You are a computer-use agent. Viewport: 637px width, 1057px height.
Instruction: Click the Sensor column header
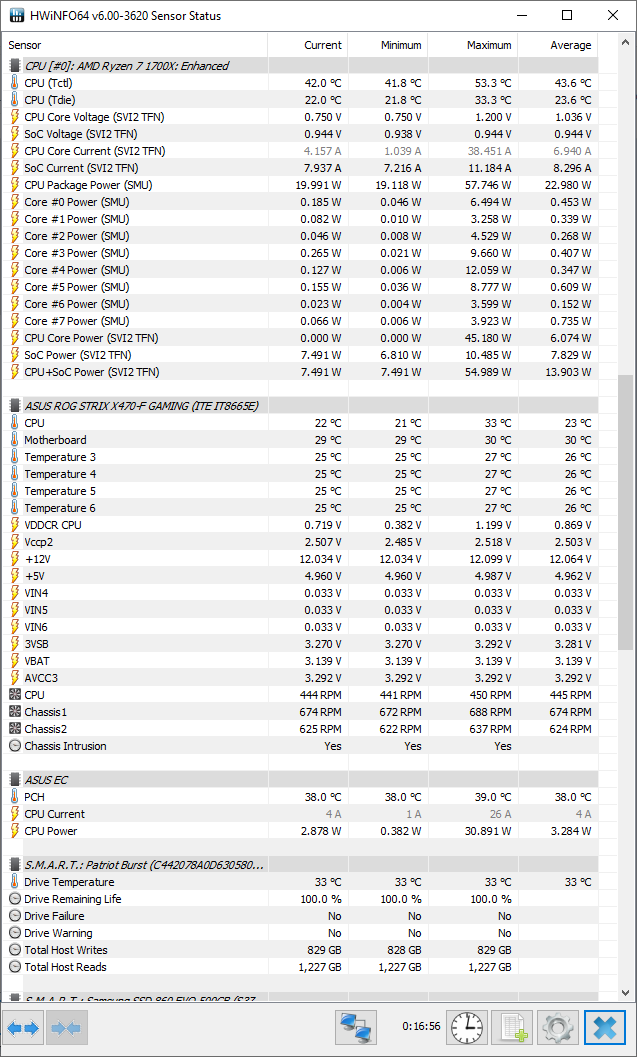tap(136, 45)
